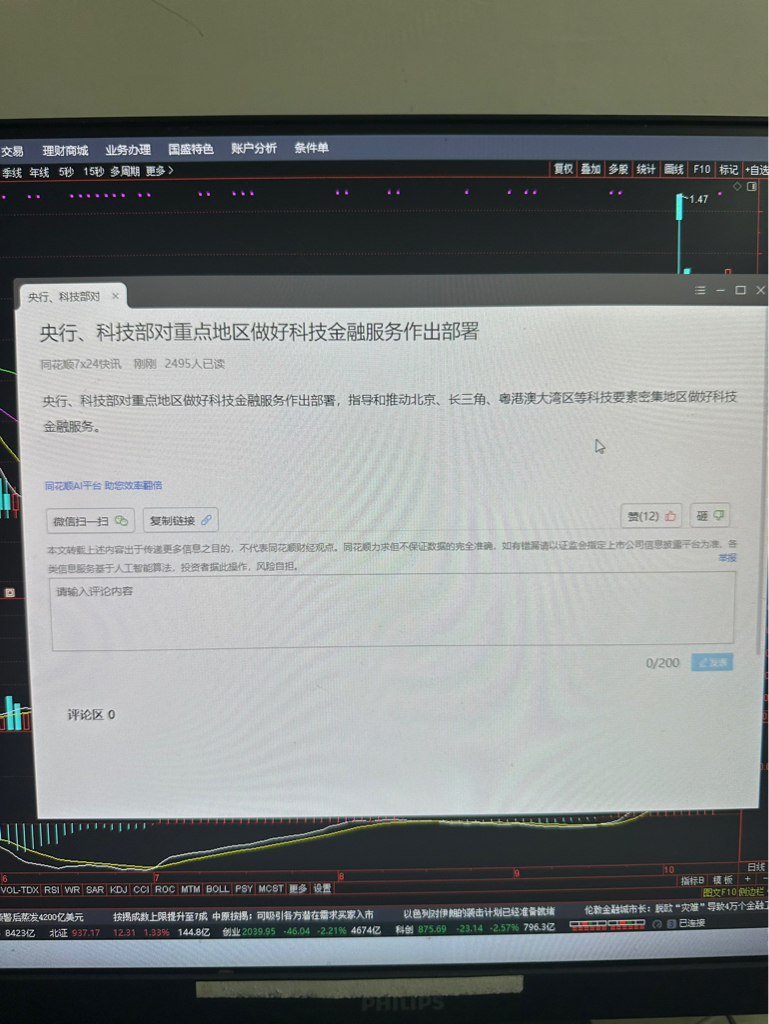The width and height of the screenshot is (769, 1024).
Task: Open the 同花顺AI平台 助您效率翻倍 link
Action: pyautogui.click(x=103, y=485)
